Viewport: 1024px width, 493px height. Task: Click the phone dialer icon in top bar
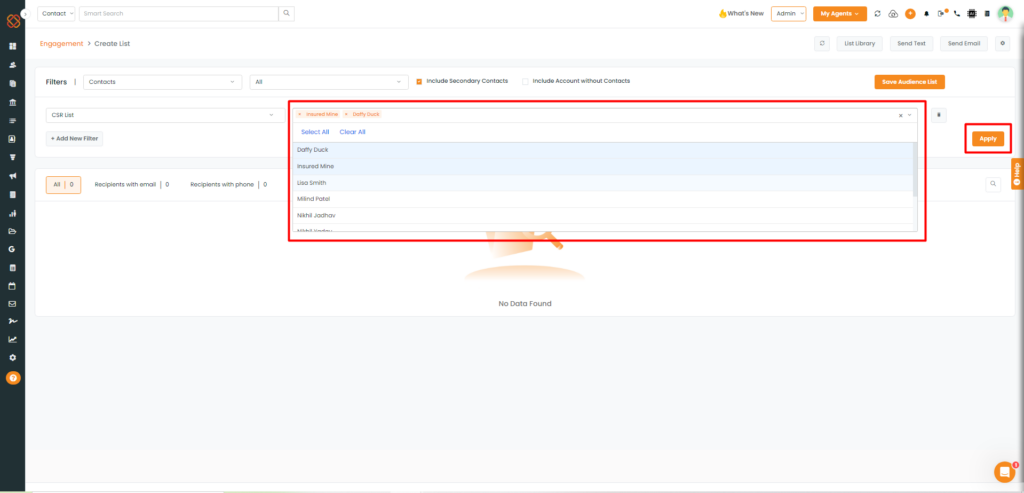coord(957,13)
